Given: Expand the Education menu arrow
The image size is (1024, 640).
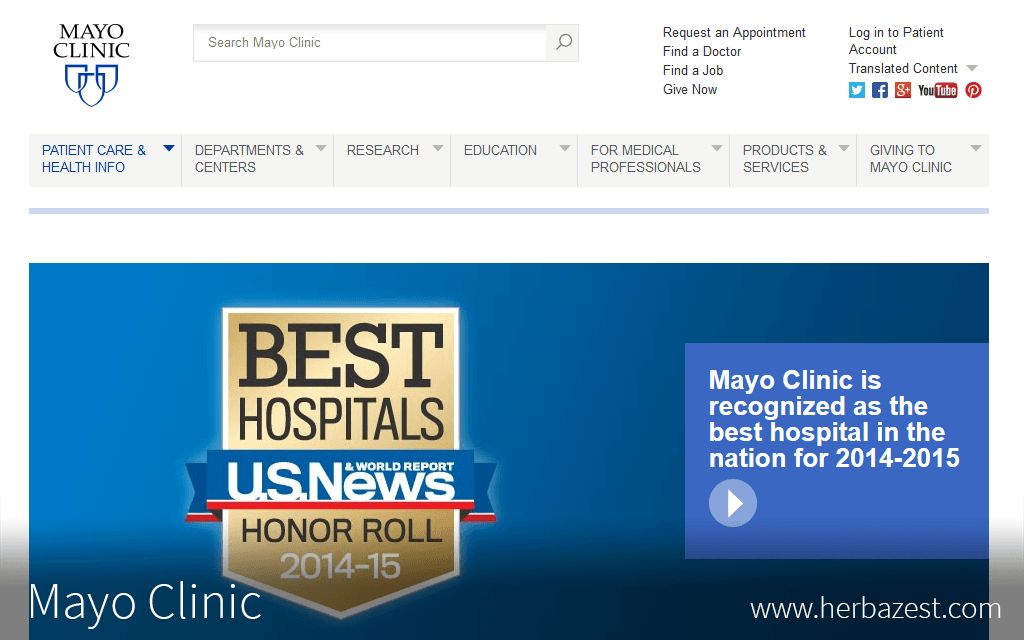Looking at the screenshot, I should coord(564,149).
